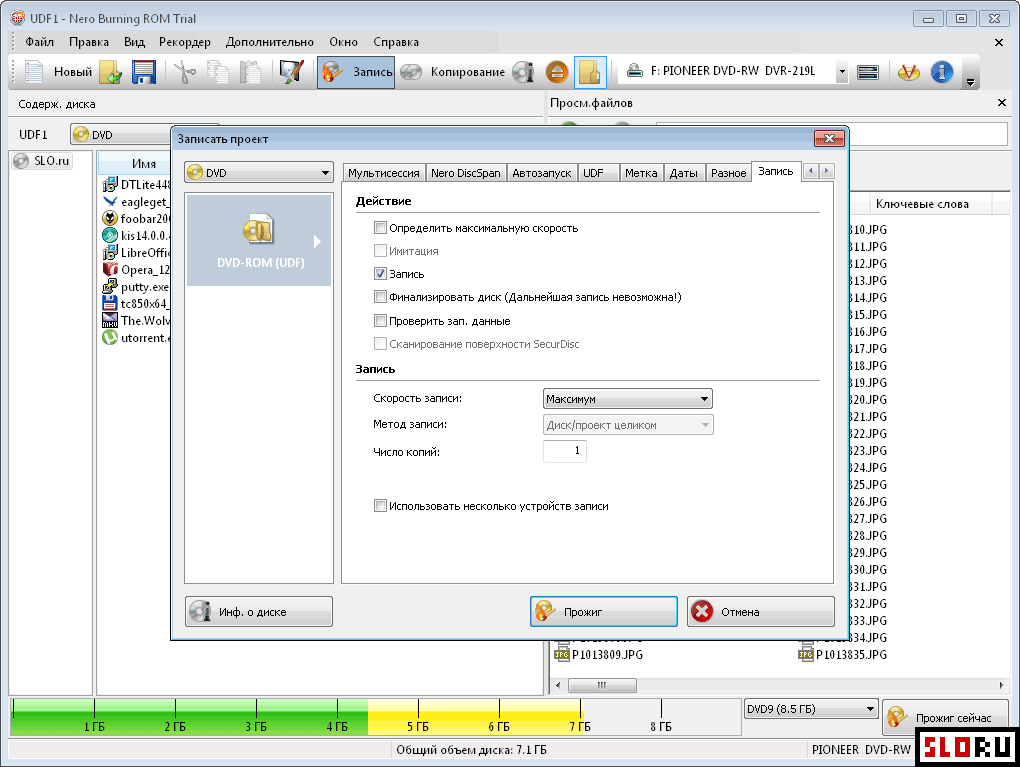Click the Nero flame icon in the title bar
Screen dimensions: 1020x767
18,18
